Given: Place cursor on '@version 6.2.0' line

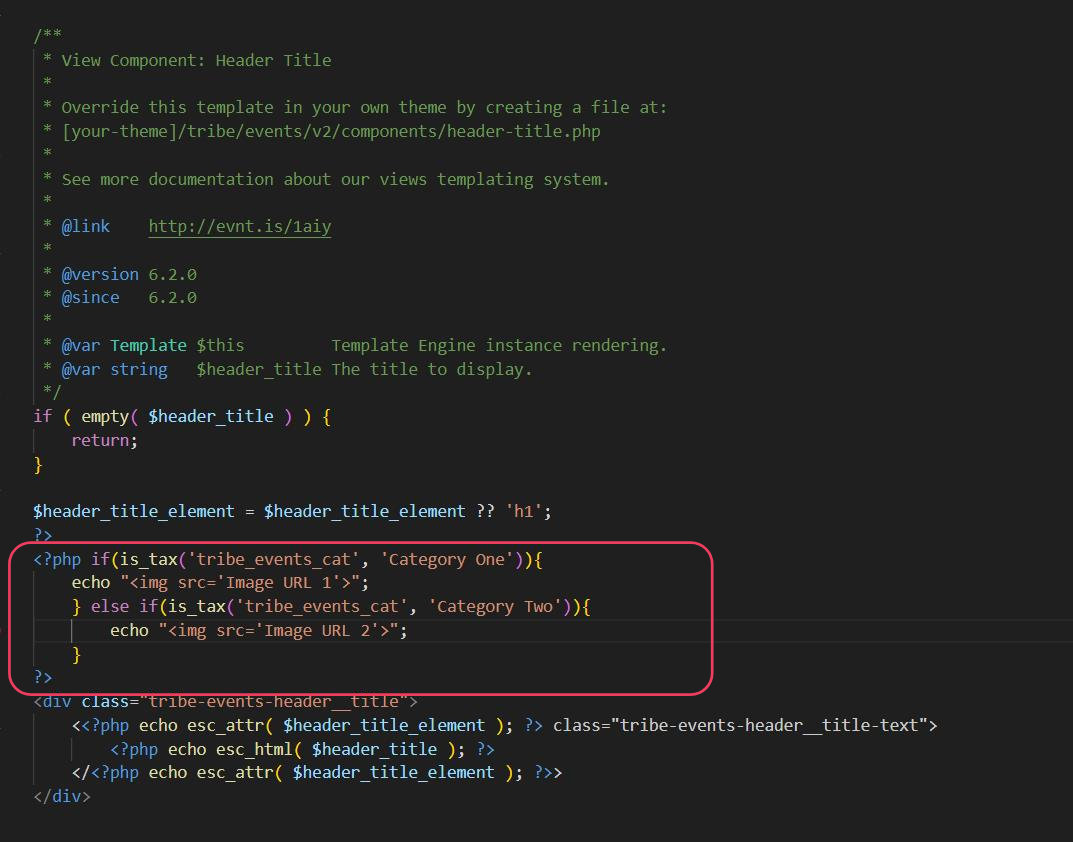Looking at the screenshot, I should pos(129,274).
